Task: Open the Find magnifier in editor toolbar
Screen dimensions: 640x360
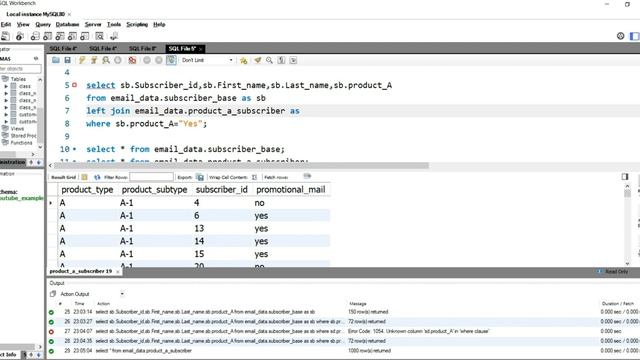Action: point(269,60)
